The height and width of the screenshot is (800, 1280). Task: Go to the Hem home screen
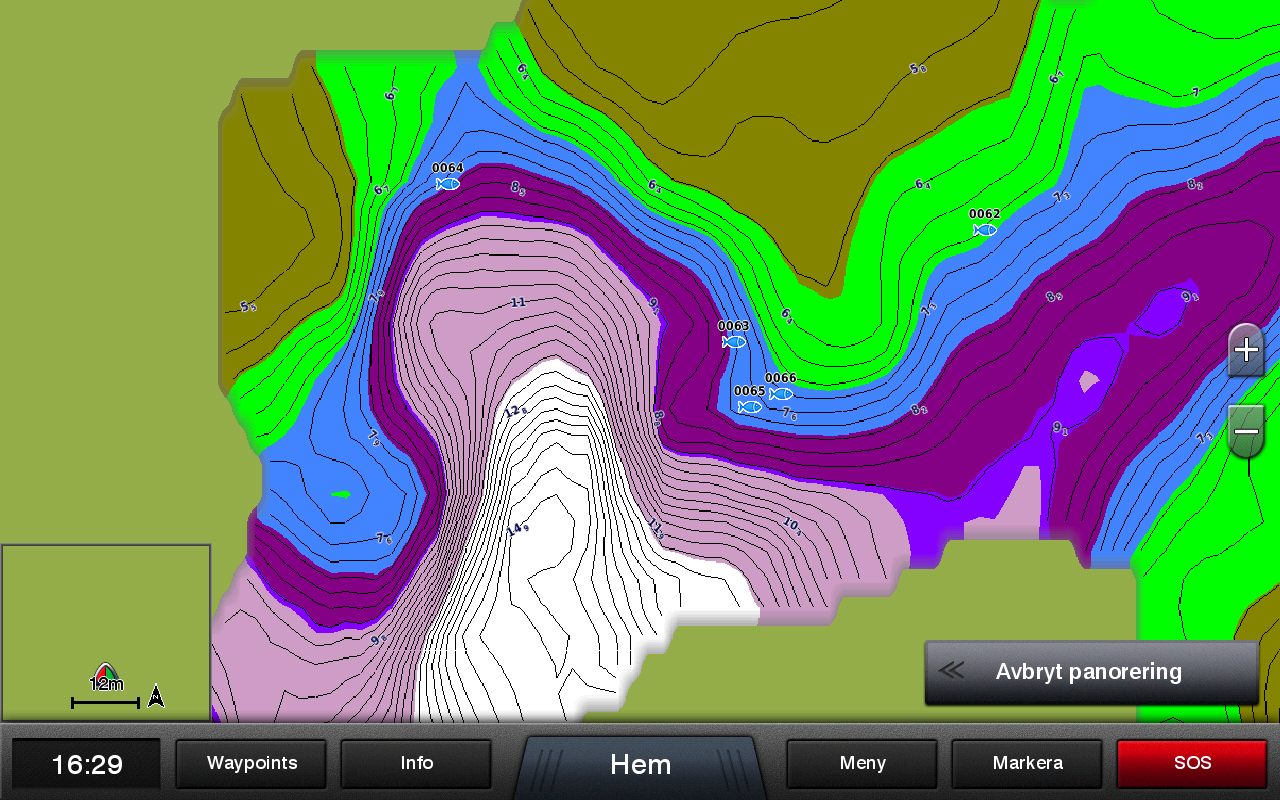pyautogui.click(x=640, y=765)
